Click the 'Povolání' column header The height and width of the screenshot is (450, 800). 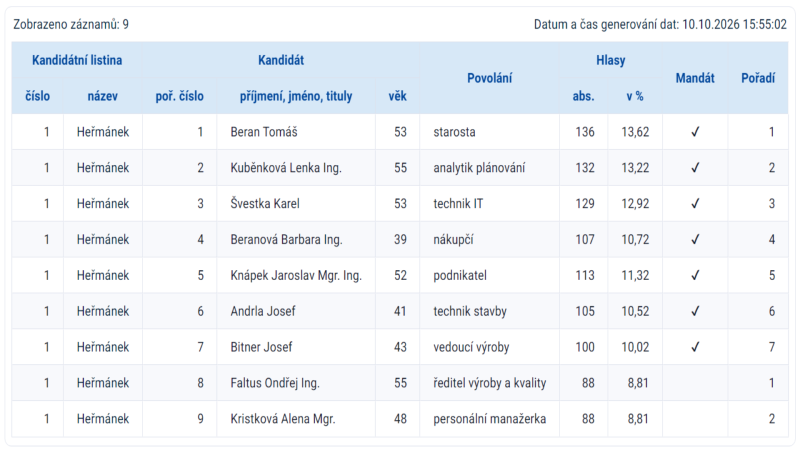(489, 78)
